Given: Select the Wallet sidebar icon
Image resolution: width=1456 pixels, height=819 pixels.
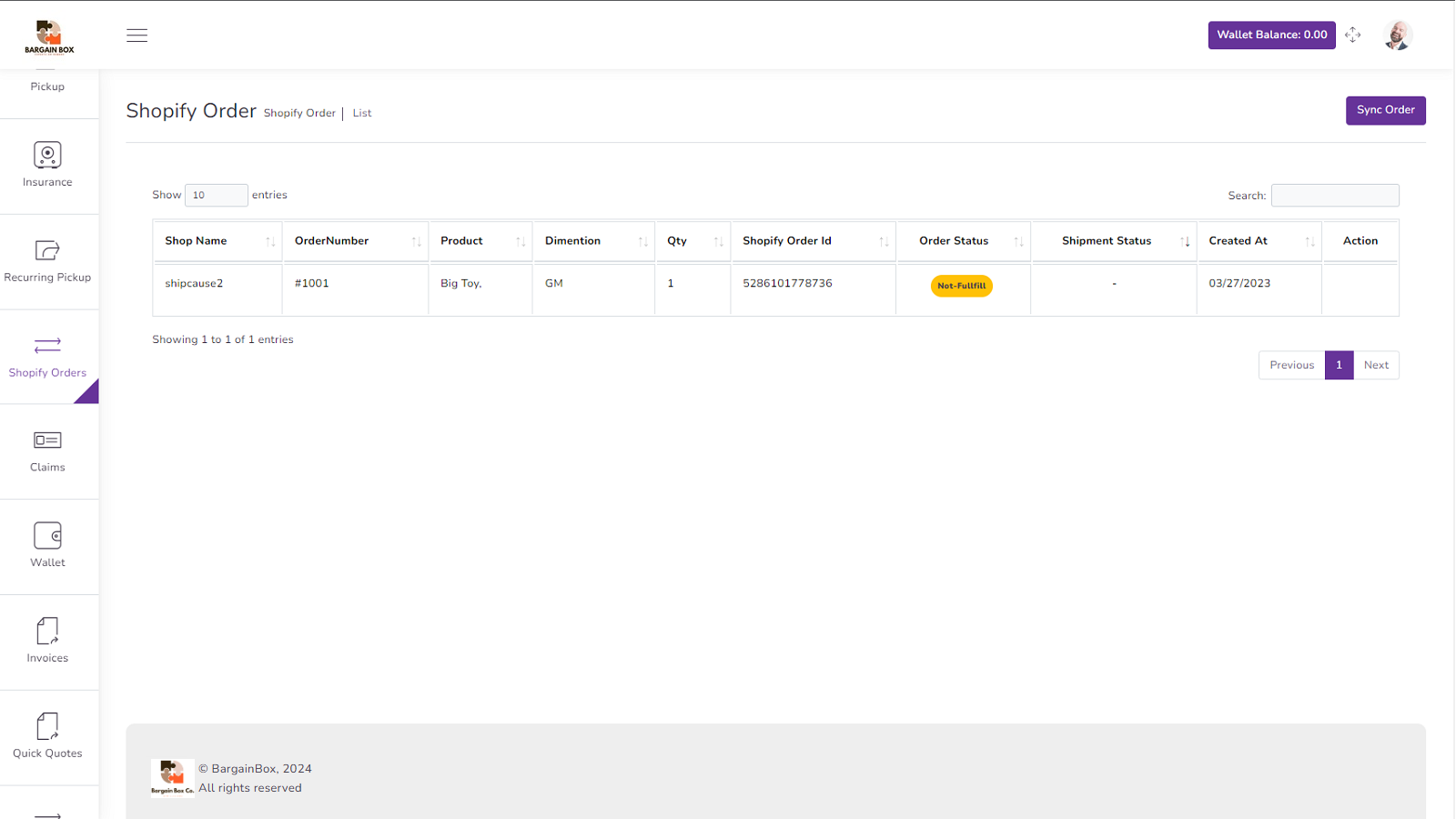Looking at the screenshot, I should tap(46, 536).
